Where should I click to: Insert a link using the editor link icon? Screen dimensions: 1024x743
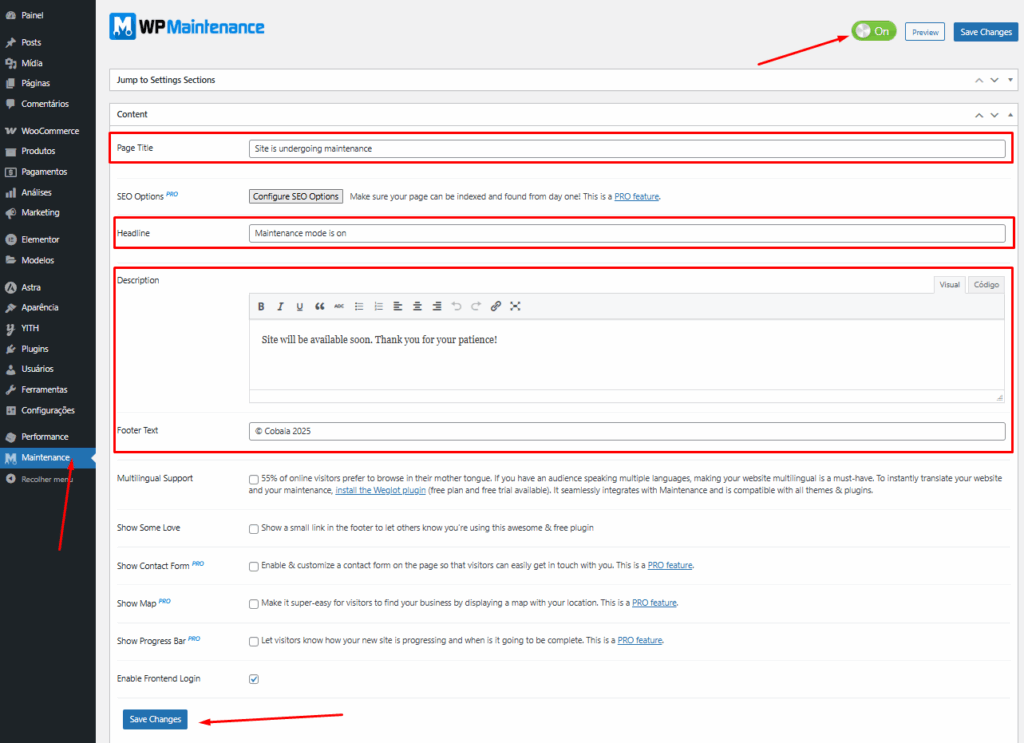(x=496, y=306)
